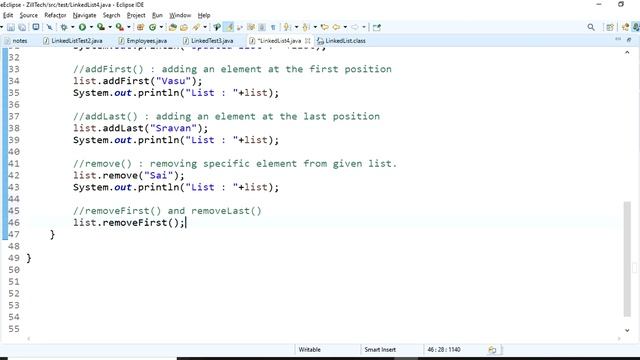Close the LinkedList4.java tab
The width and height of the screenshot is (640, 360).
click(x=307, y=41)
